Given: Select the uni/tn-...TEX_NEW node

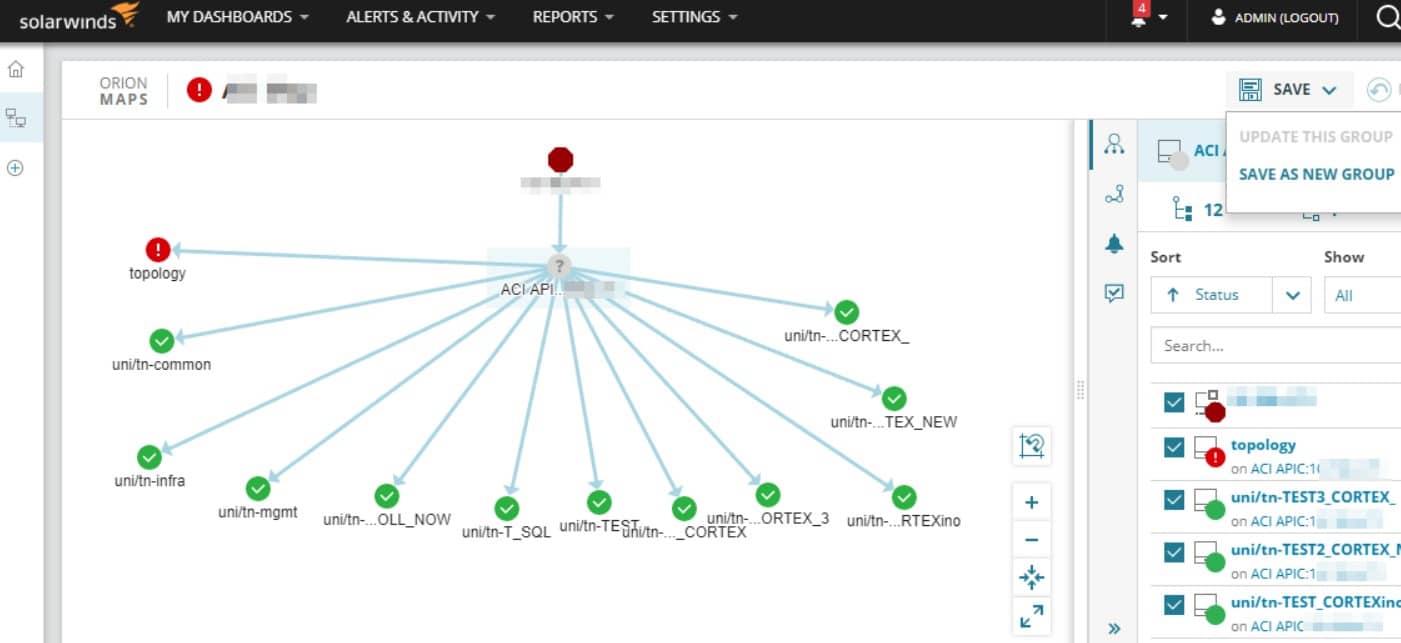Looking at the screenshot, I should coord(894,397).
